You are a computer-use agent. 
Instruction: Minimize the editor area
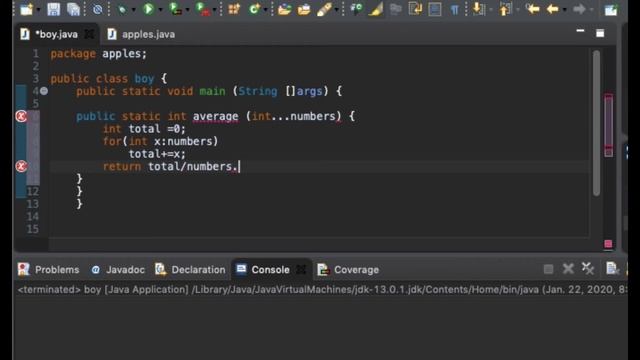[x=580, y=31]
